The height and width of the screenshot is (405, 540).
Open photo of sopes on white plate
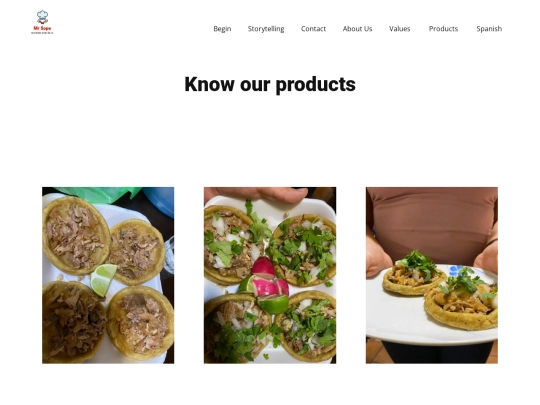click(x=432, y=275)
